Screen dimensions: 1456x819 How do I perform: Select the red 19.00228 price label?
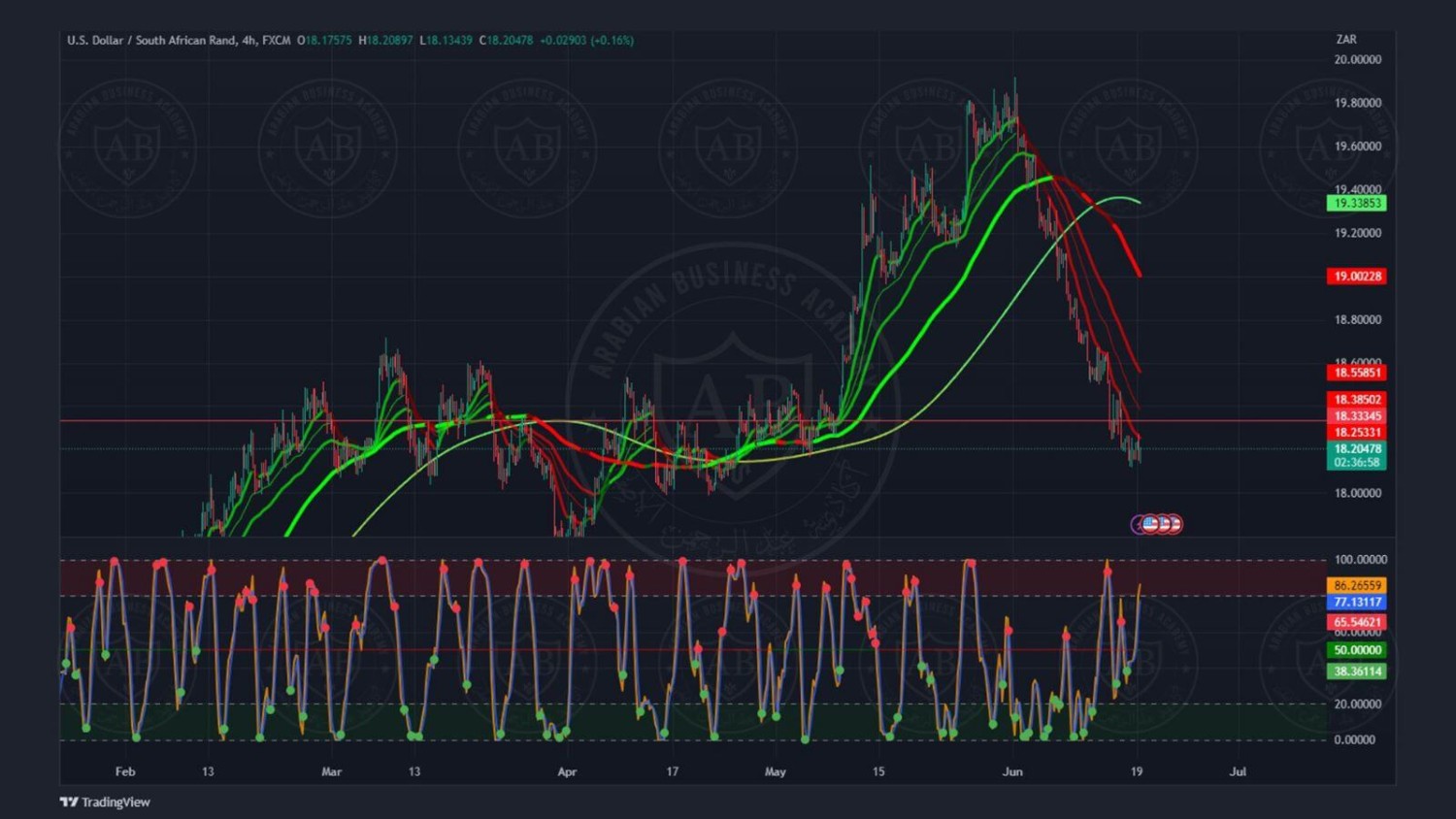coord(1356,277)
